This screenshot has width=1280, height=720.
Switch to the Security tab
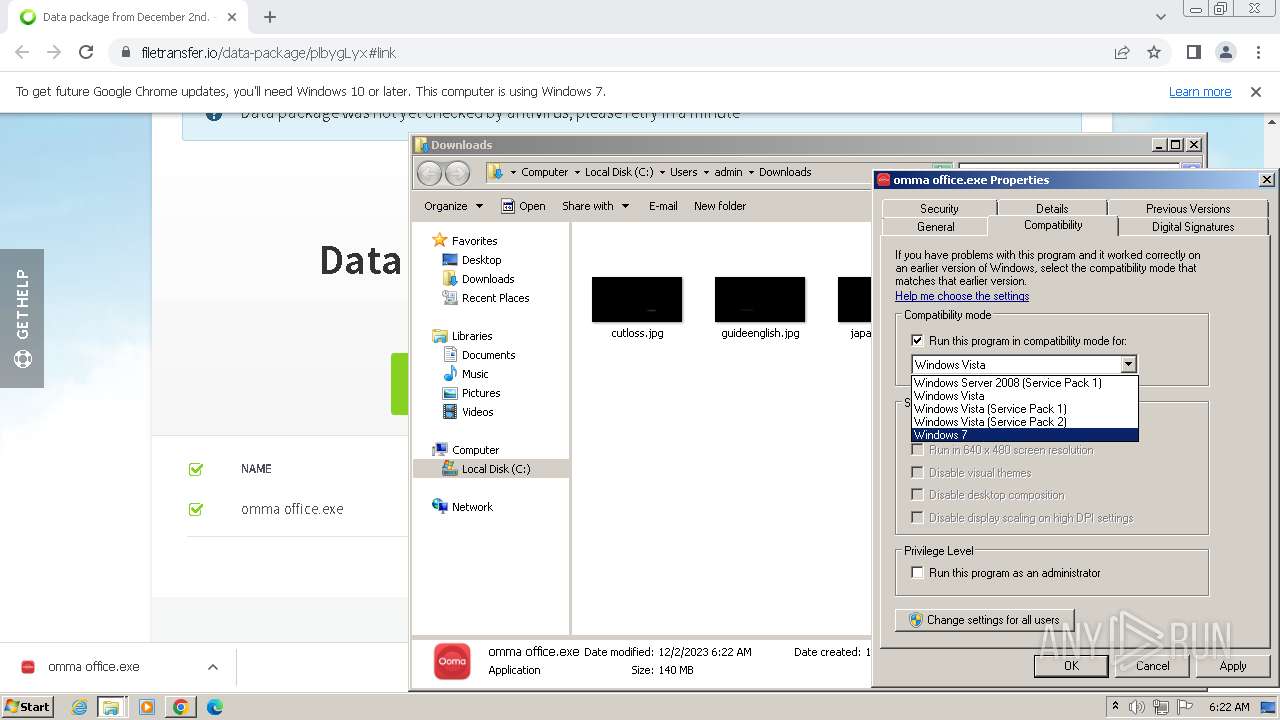pyautogui.click(x=939, y=208)
